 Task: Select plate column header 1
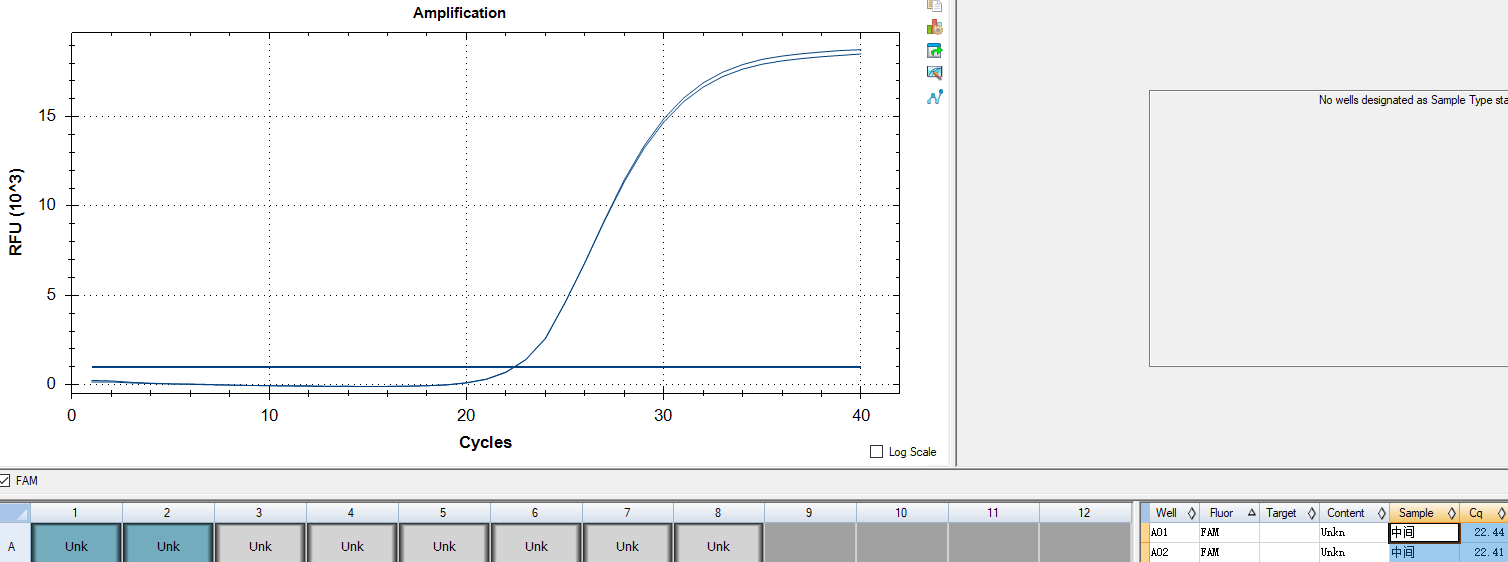coord(76,513)
